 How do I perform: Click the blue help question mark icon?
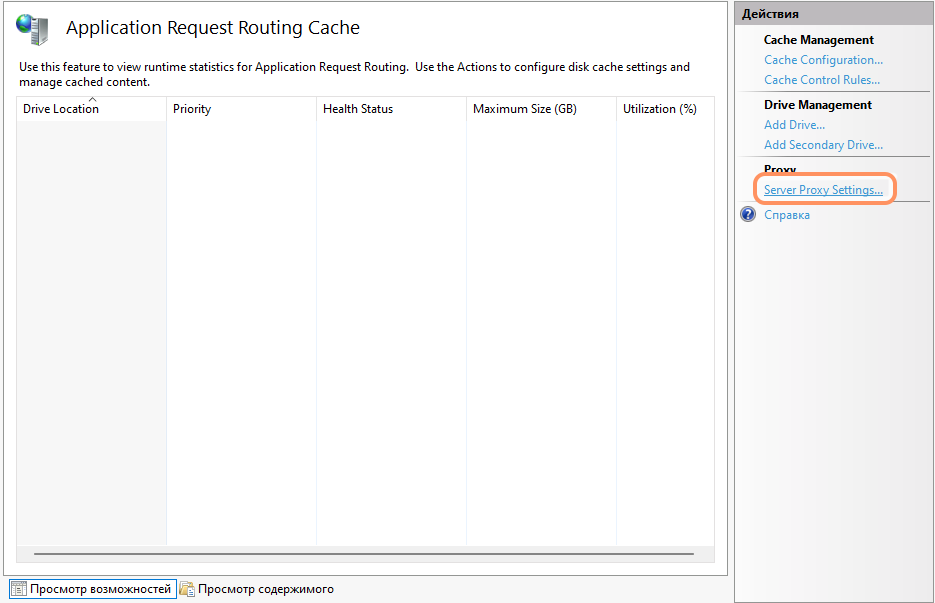pyautogui.click(x=748, y=215)
